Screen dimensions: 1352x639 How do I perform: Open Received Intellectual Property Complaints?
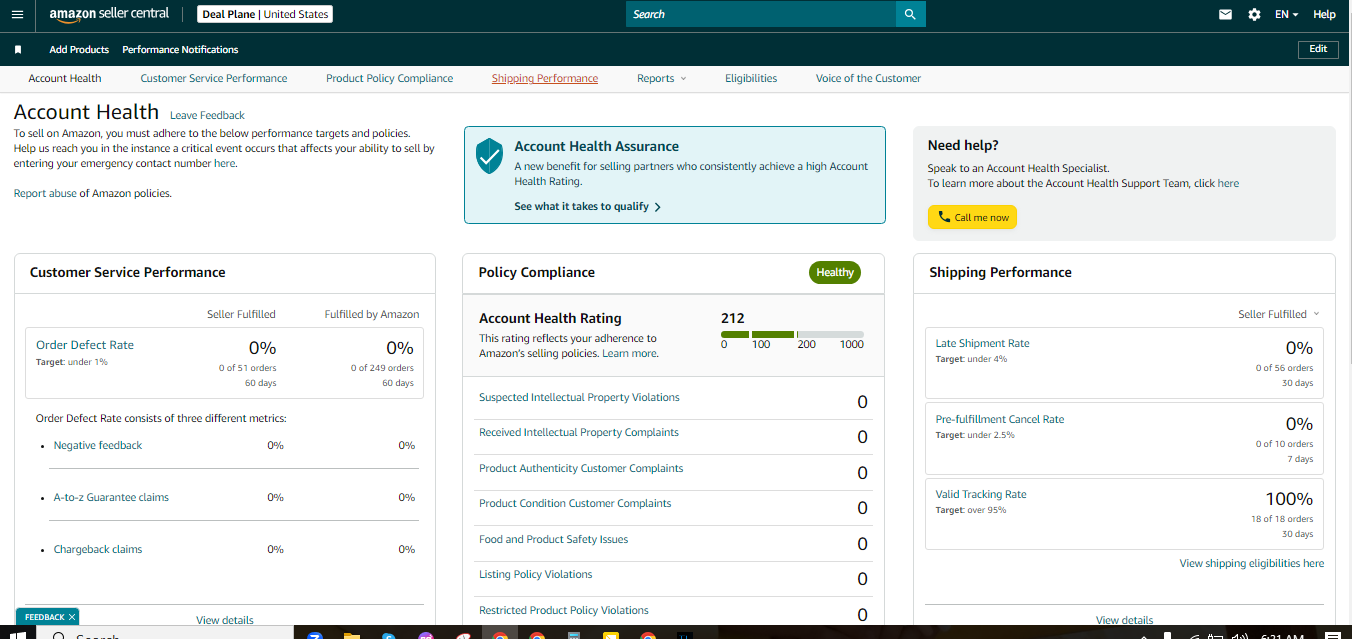(579, 432)
